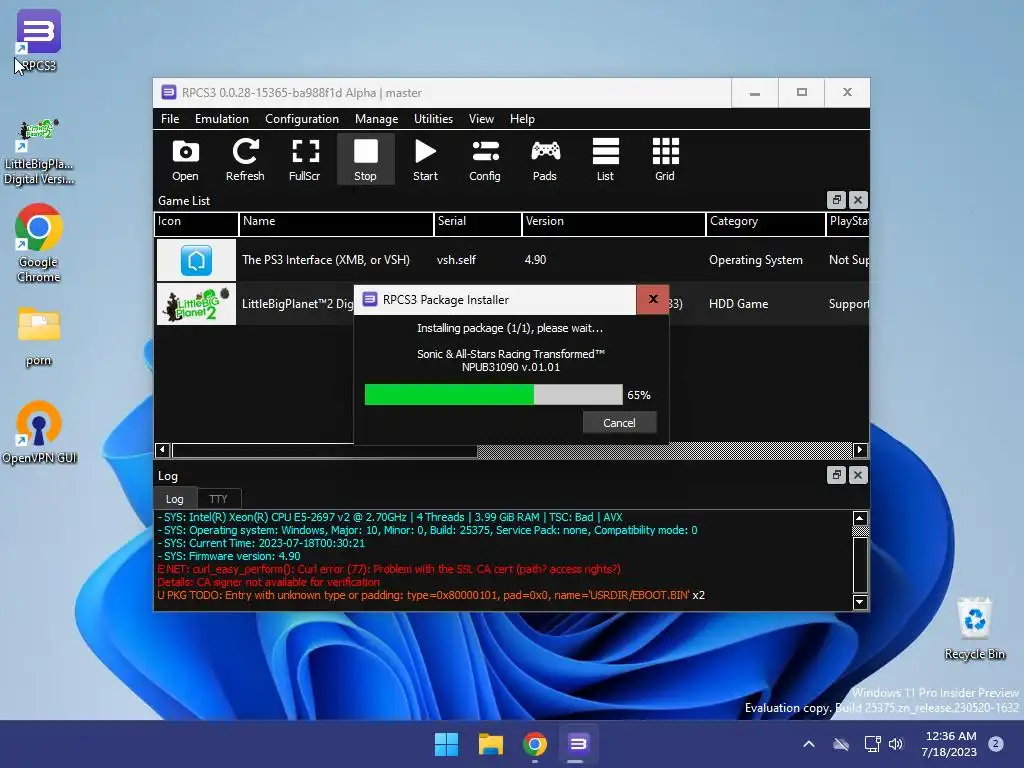
Task: Open network status tray icon
Action: (872, 744)
